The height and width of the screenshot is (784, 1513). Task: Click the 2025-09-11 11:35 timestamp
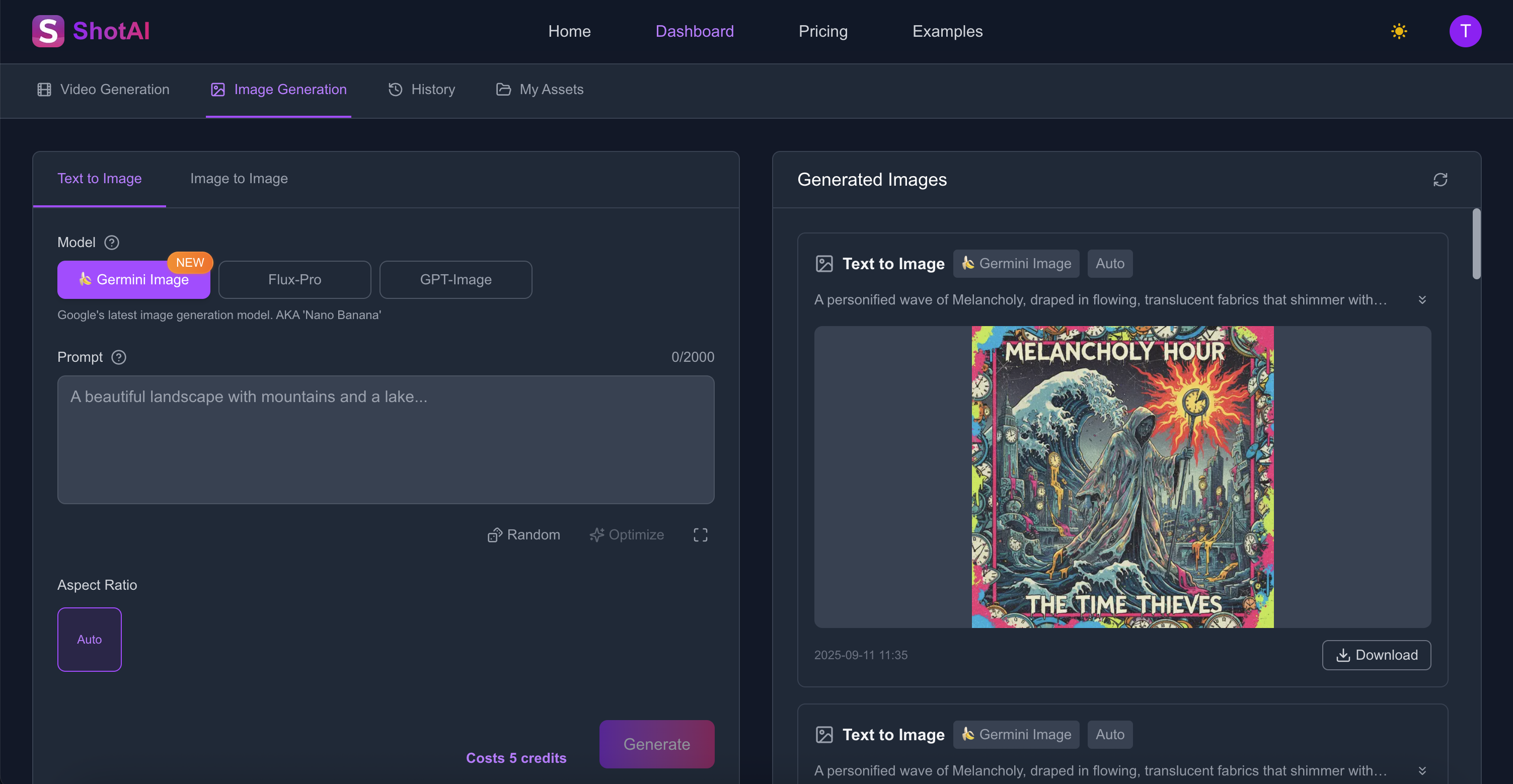pyautogui.click(x=861, y=655)
